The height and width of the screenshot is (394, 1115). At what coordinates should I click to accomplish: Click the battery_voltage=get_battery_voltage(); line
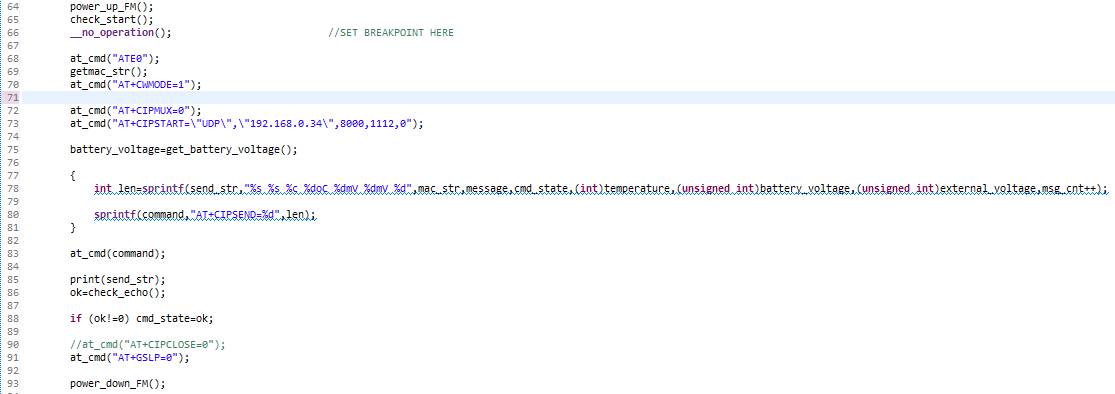pos(183,149)
